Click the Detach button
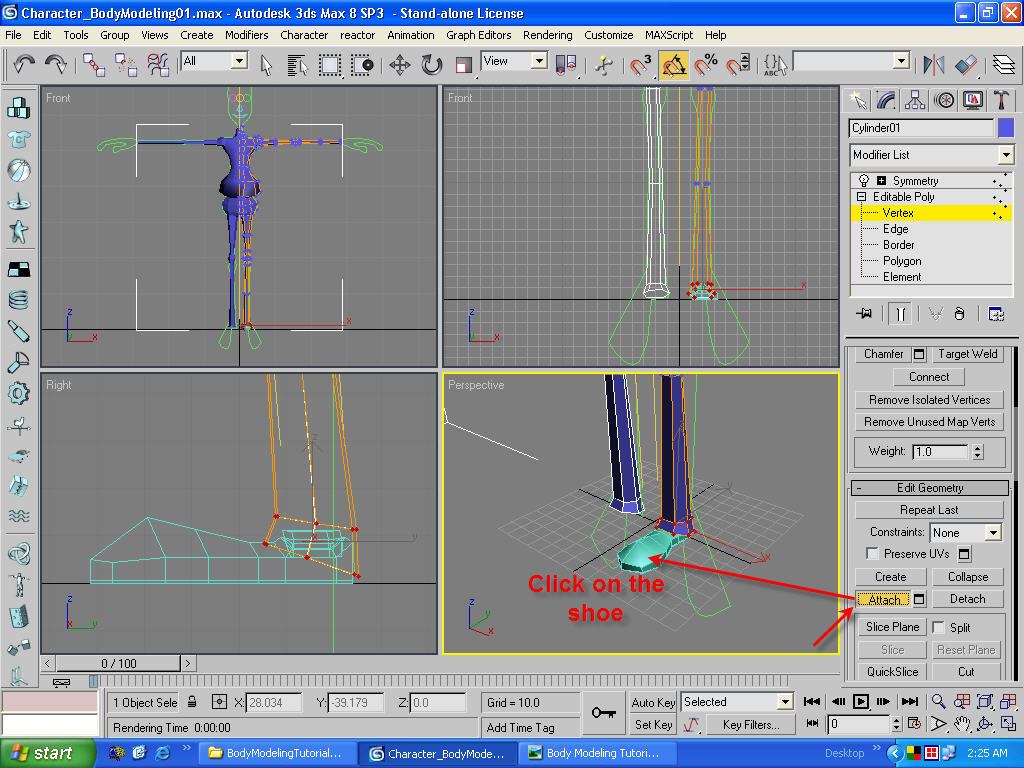The image size is (1024, 768). pos(967,600)
